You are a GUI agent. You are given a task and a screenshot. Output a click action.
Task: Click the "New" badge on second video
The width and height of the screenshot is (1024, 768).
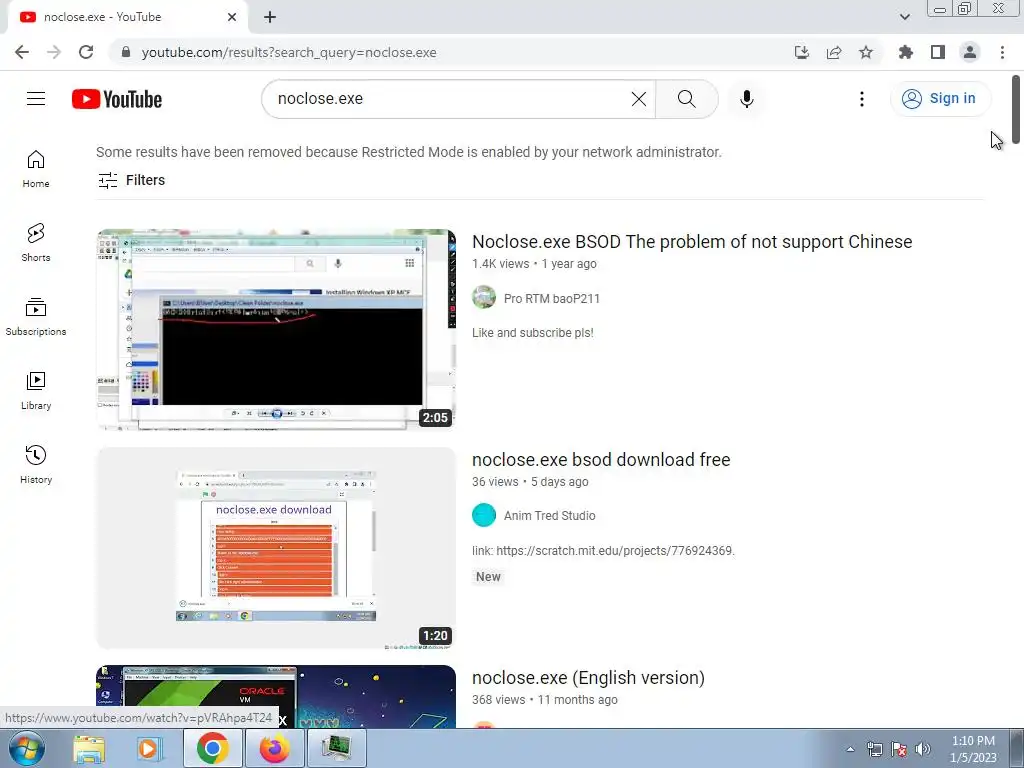pyautogui.click(x=488, y=577)
